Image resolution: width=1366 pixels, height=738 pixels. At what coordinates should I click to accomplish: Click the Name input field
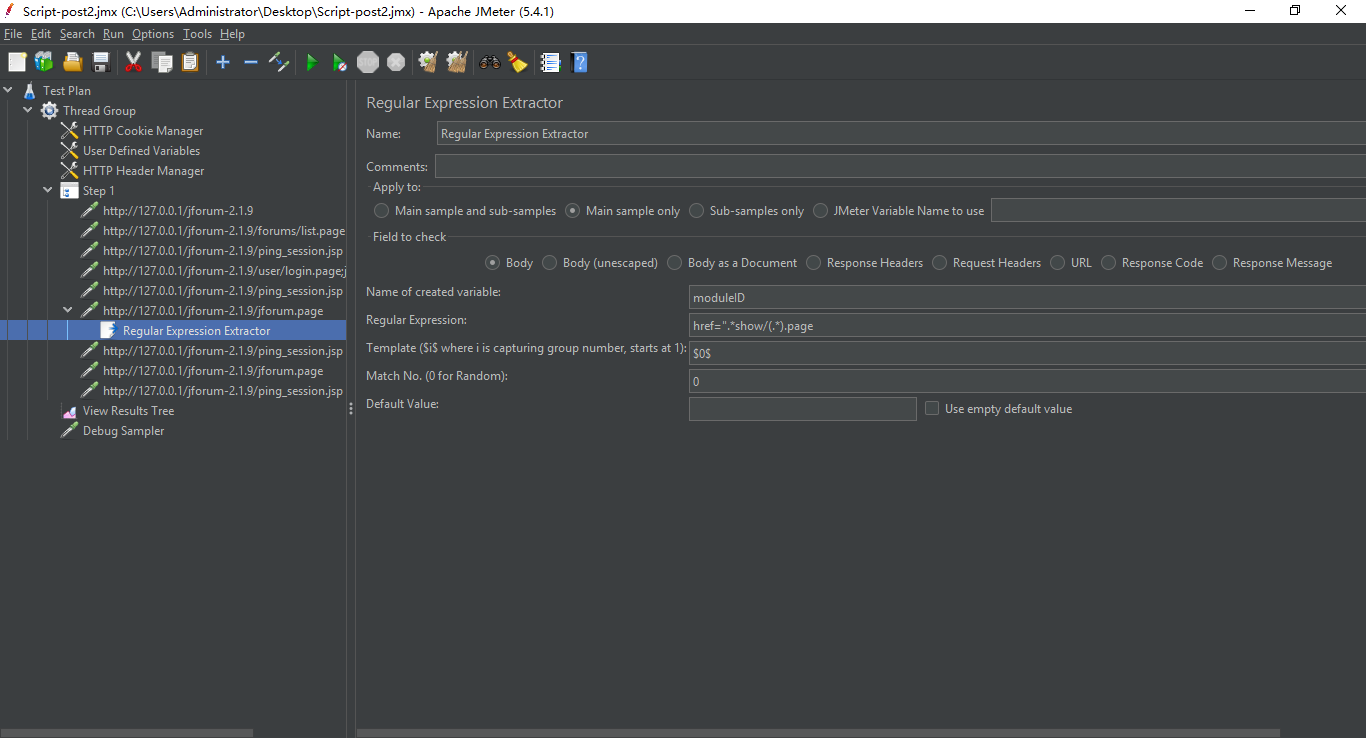click(901, 133)
